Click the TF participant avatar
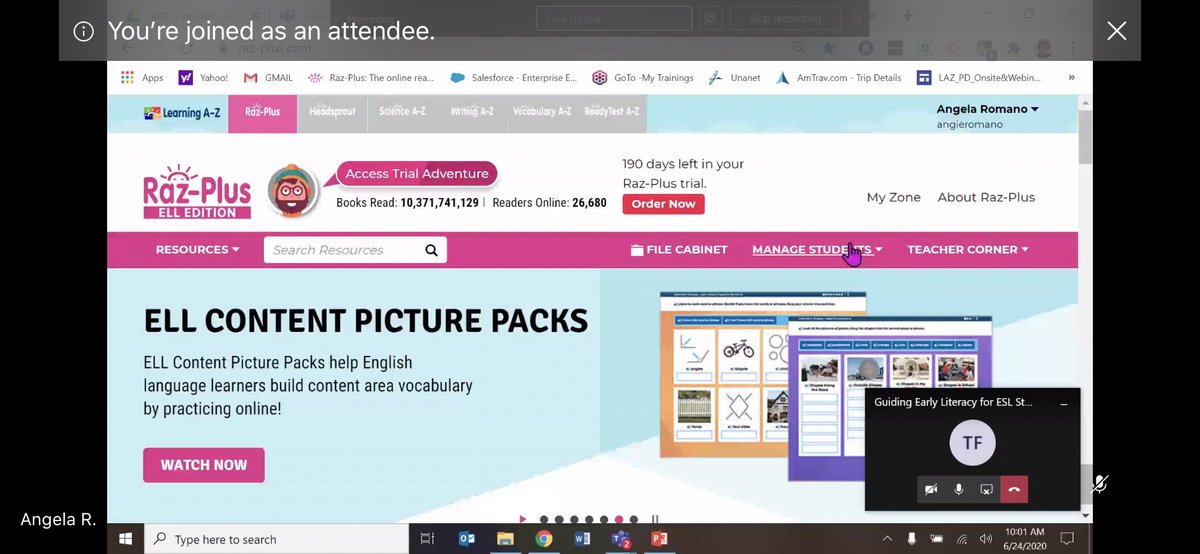1200x554 pixels. (x=973, y=443)
